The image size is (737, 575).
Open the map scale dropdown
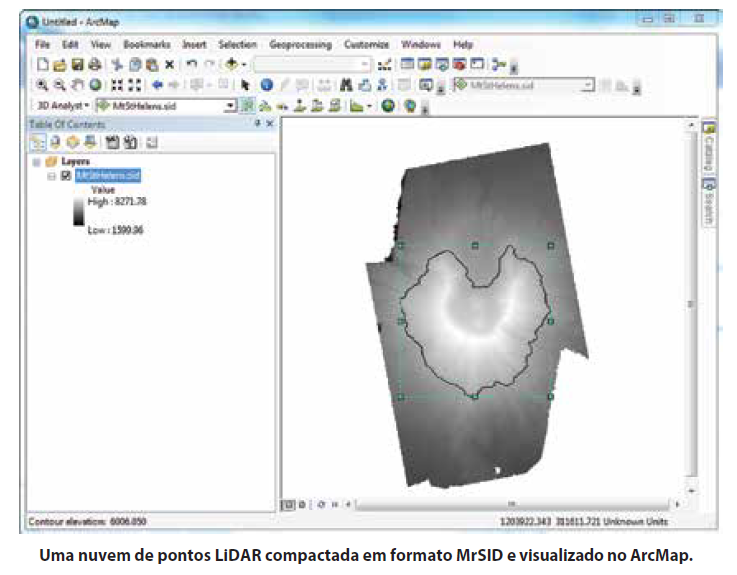click(365, 64)
